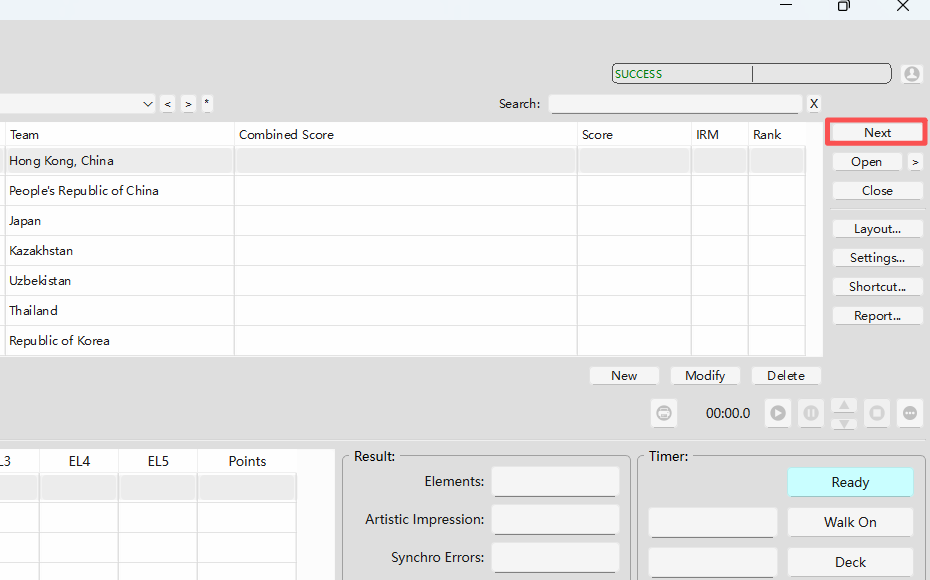The image size is (930, 580).
Task: Click the Open button
Action: (867, 162)
